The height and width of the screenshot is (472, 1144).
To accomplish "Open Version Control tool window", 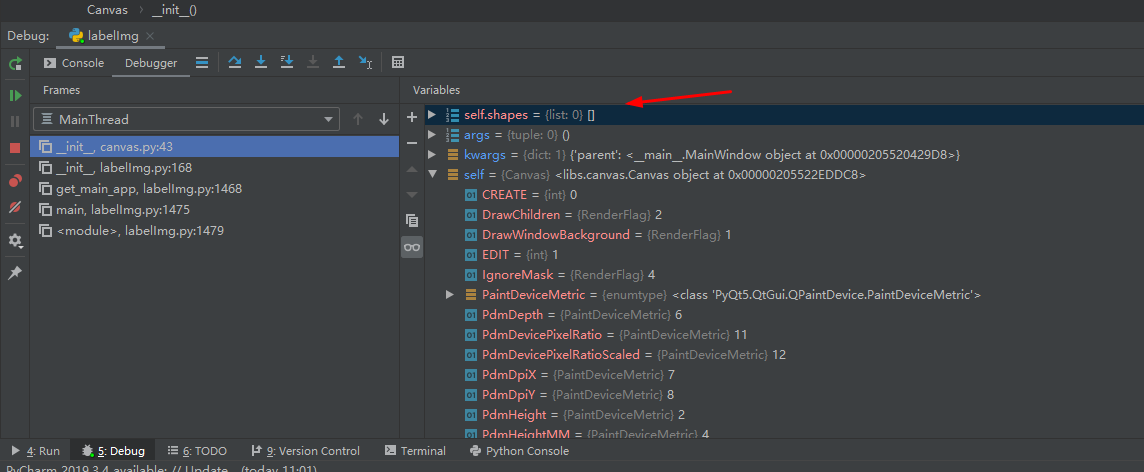I will (305, 451).
